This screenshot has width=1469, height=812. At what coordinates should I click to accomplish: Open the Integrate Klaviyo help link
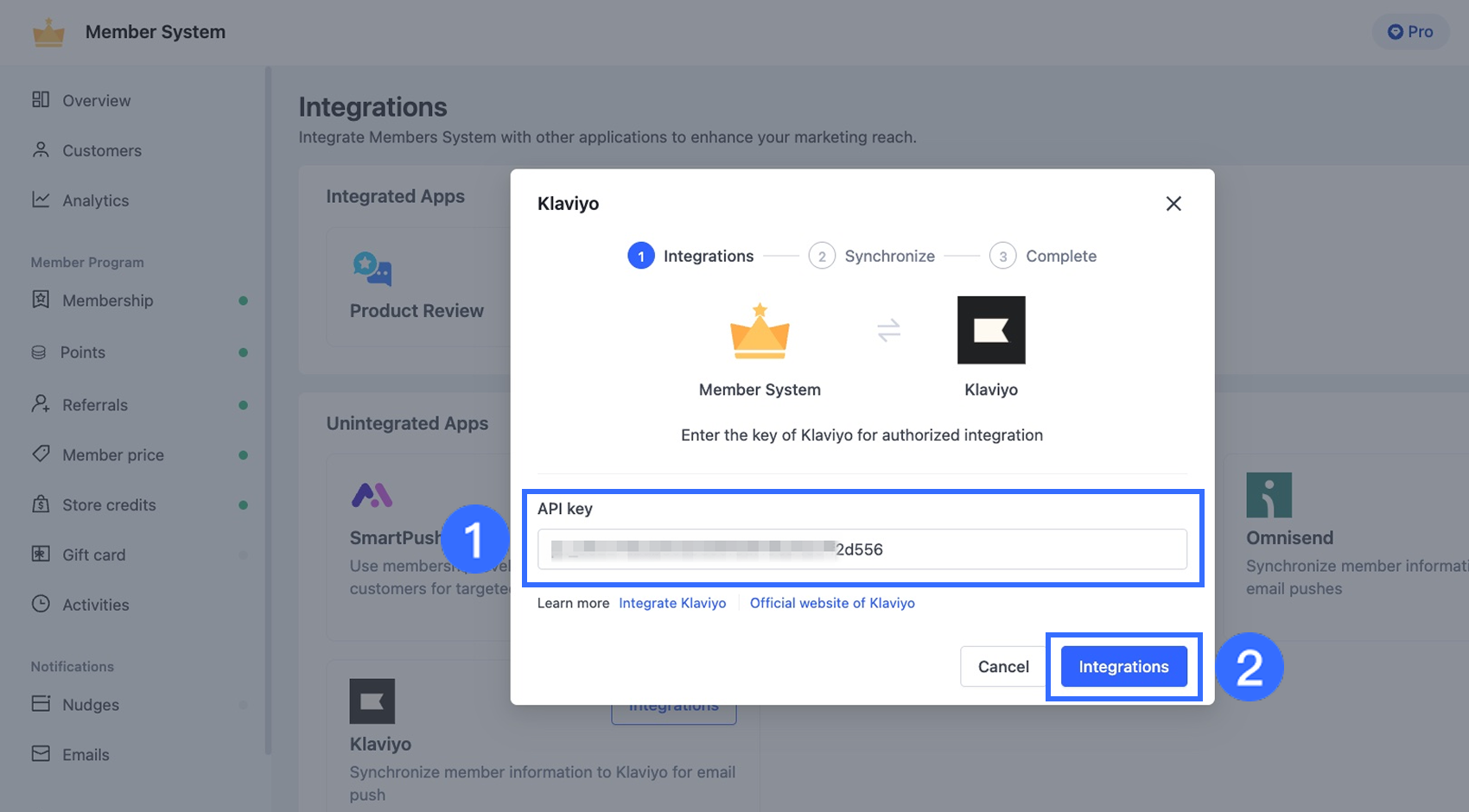(x=672, y=603)
